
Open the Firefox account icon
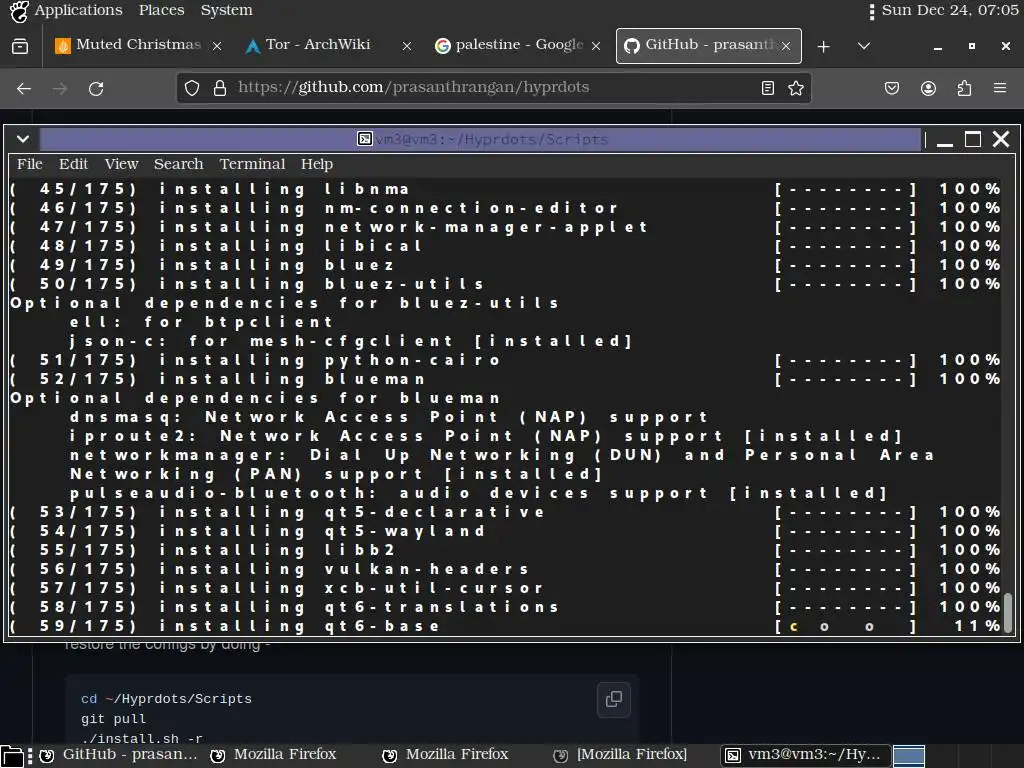click(x=928, y=88)
